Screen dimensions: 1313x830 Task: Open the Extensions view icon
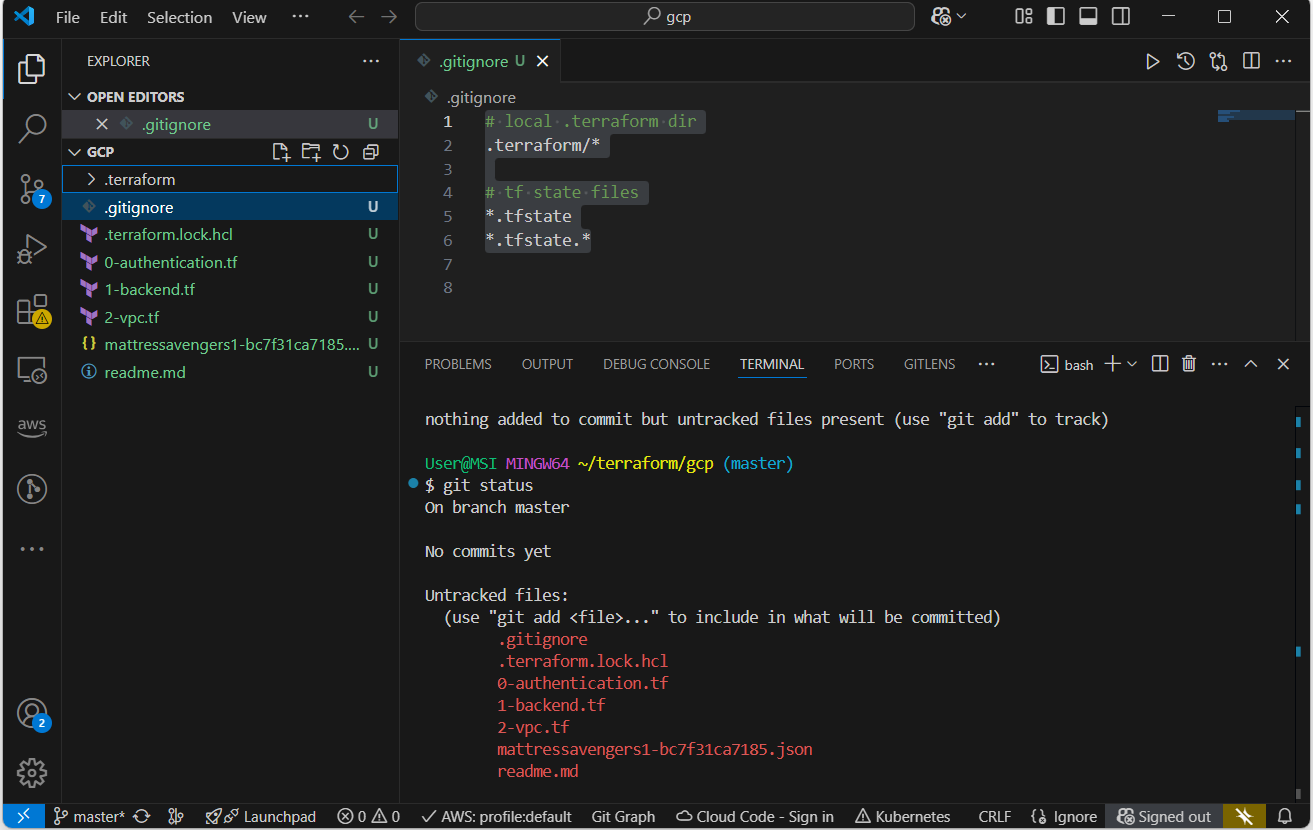tap(32, 310)
